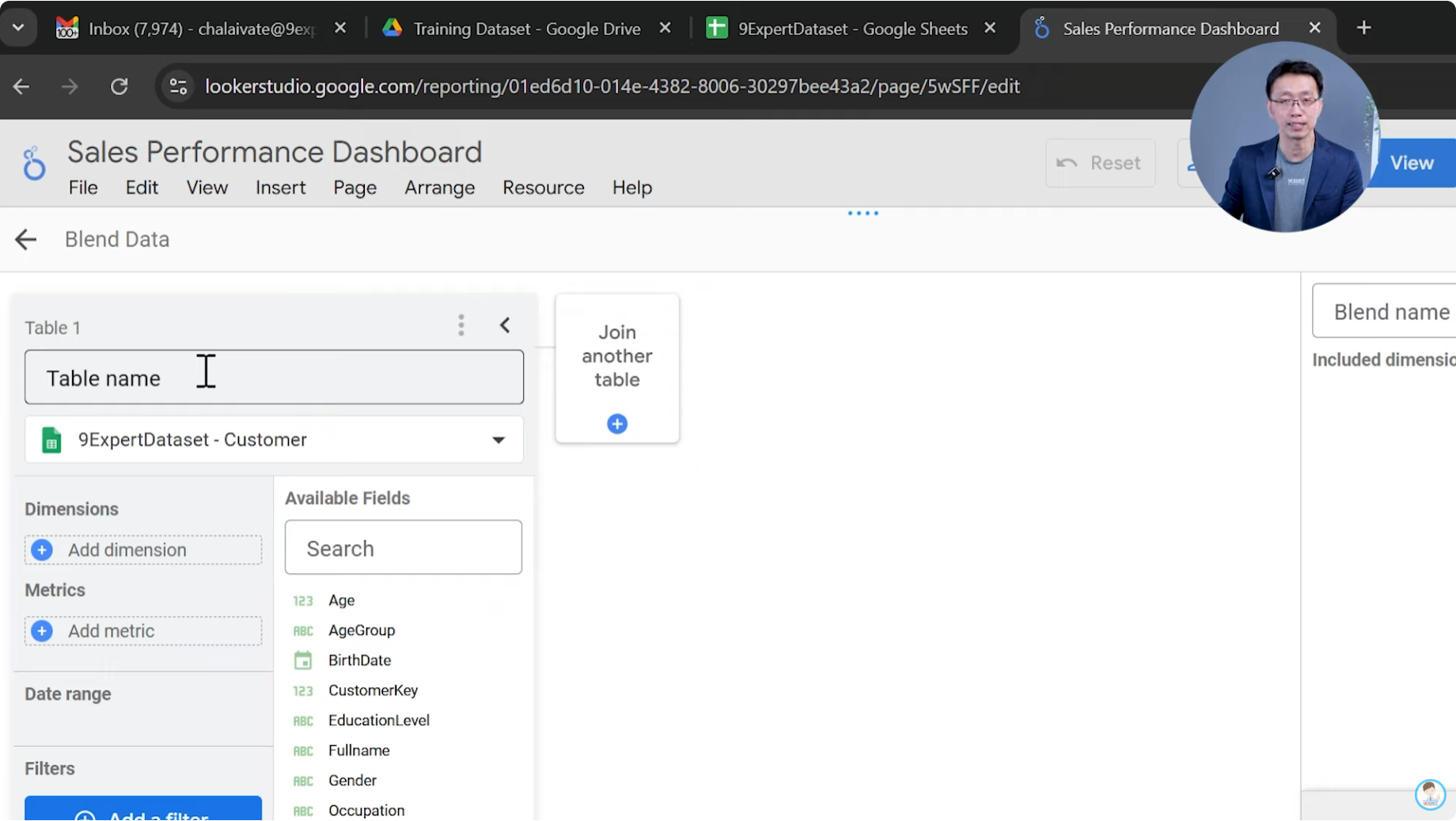
Task: Click the plus icon under Join another table
Action: click(617, 424)
